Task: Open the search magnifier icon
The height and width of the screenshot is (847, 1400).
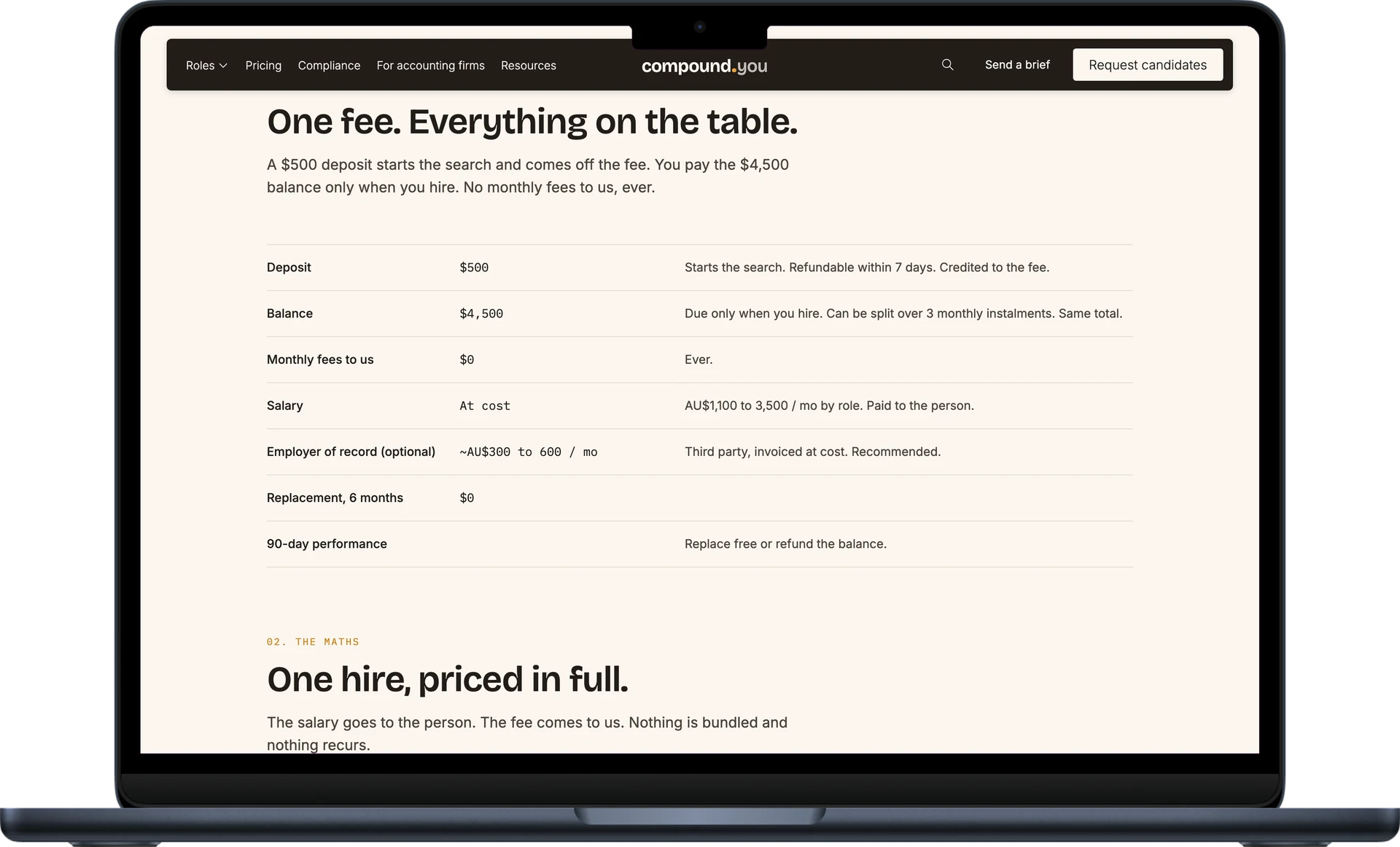Action: point(947,65)
